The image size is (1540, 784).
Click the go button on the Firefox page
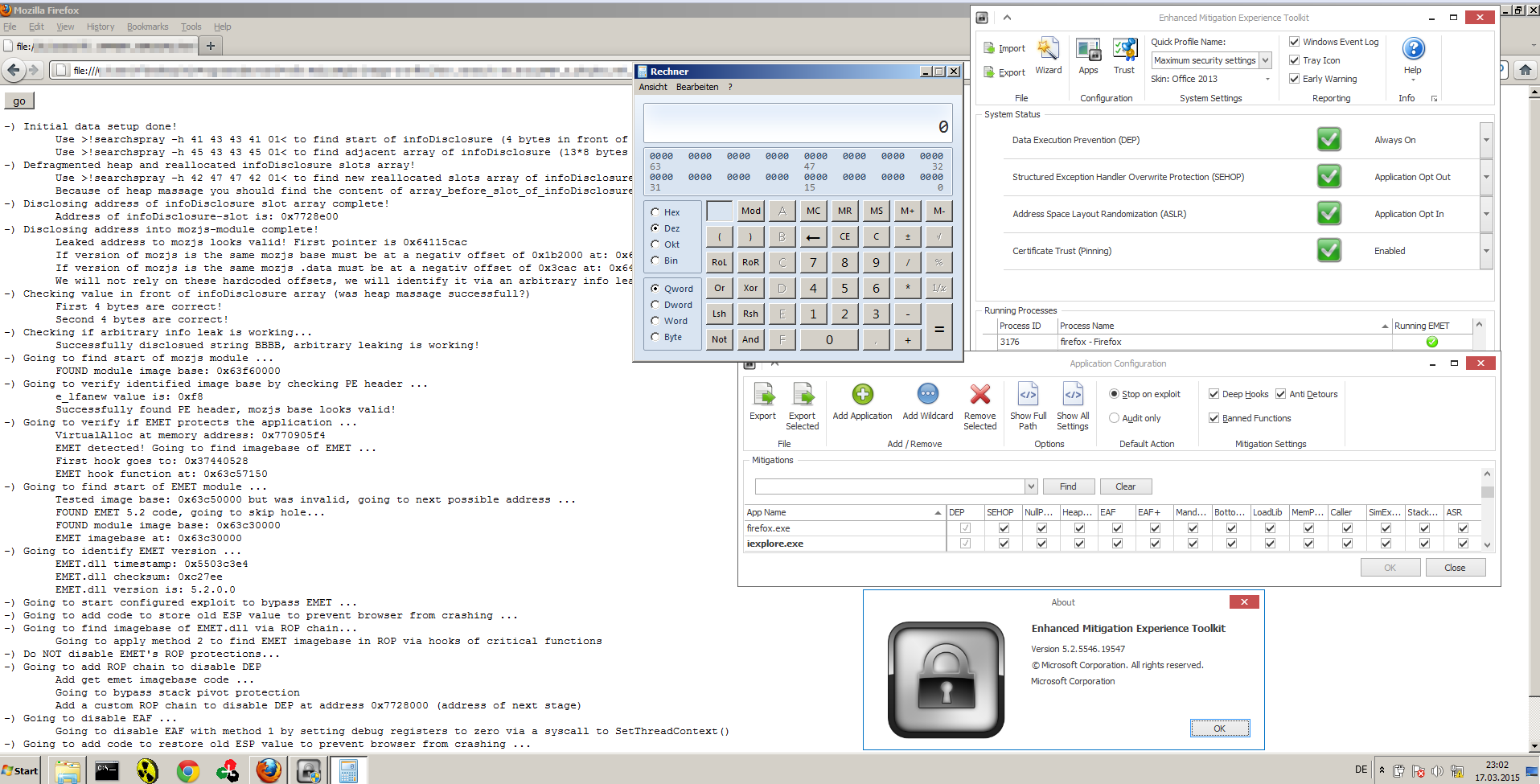(19, 101)
